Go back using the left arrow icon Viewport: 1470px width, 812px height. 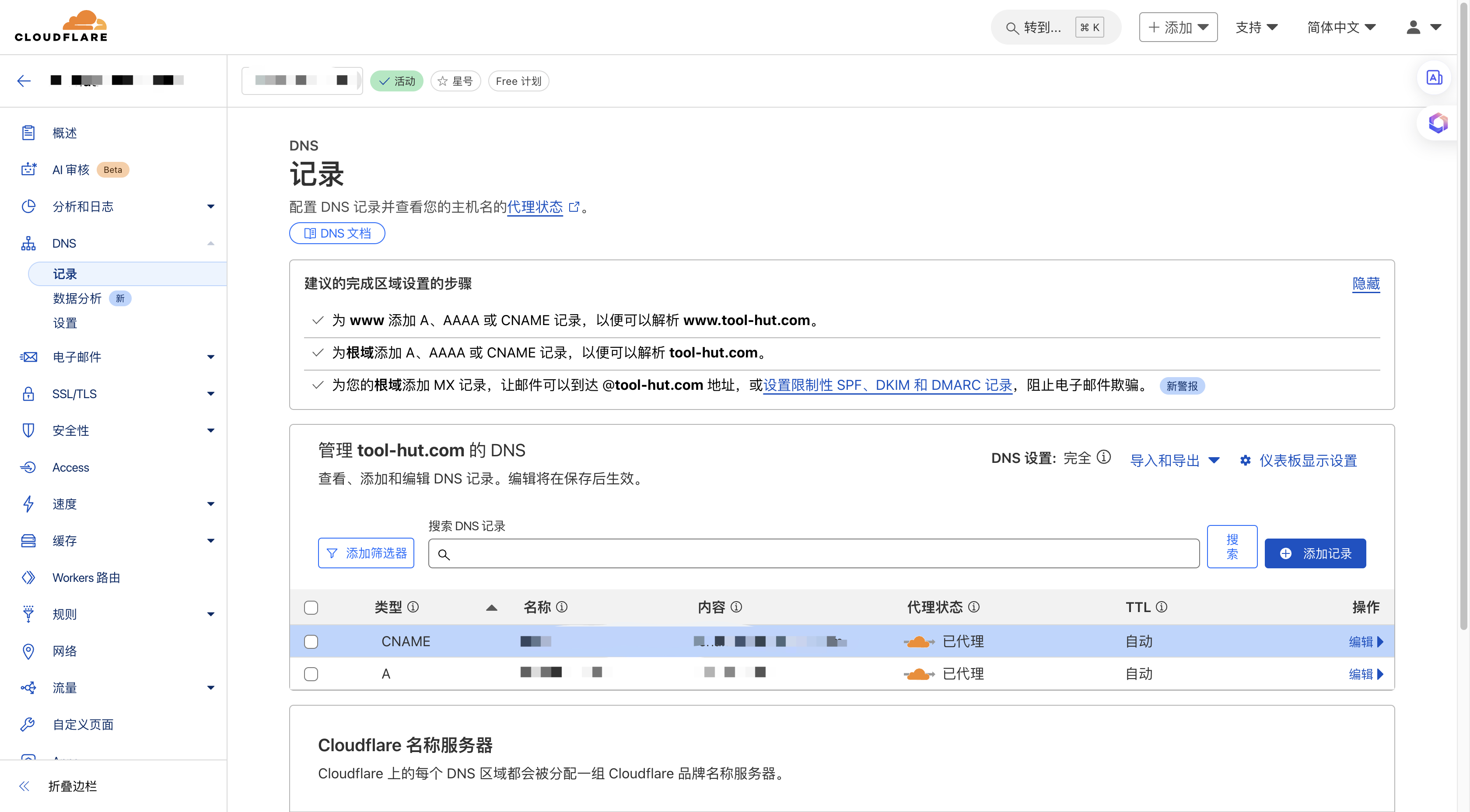coord(24,80)
